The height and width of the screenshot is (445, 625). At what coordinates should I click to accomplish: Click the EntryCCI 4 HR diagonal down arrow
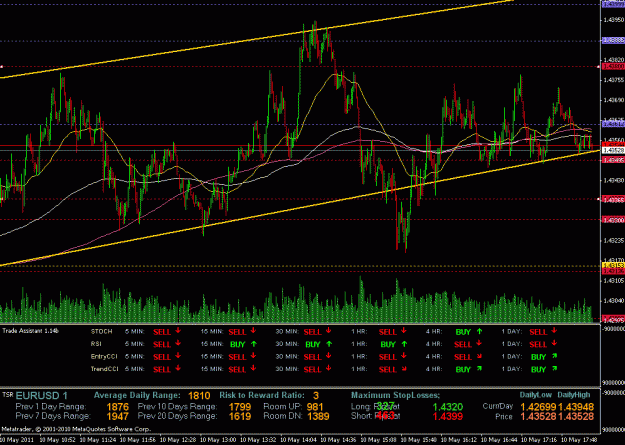click(x=479, y=356)
